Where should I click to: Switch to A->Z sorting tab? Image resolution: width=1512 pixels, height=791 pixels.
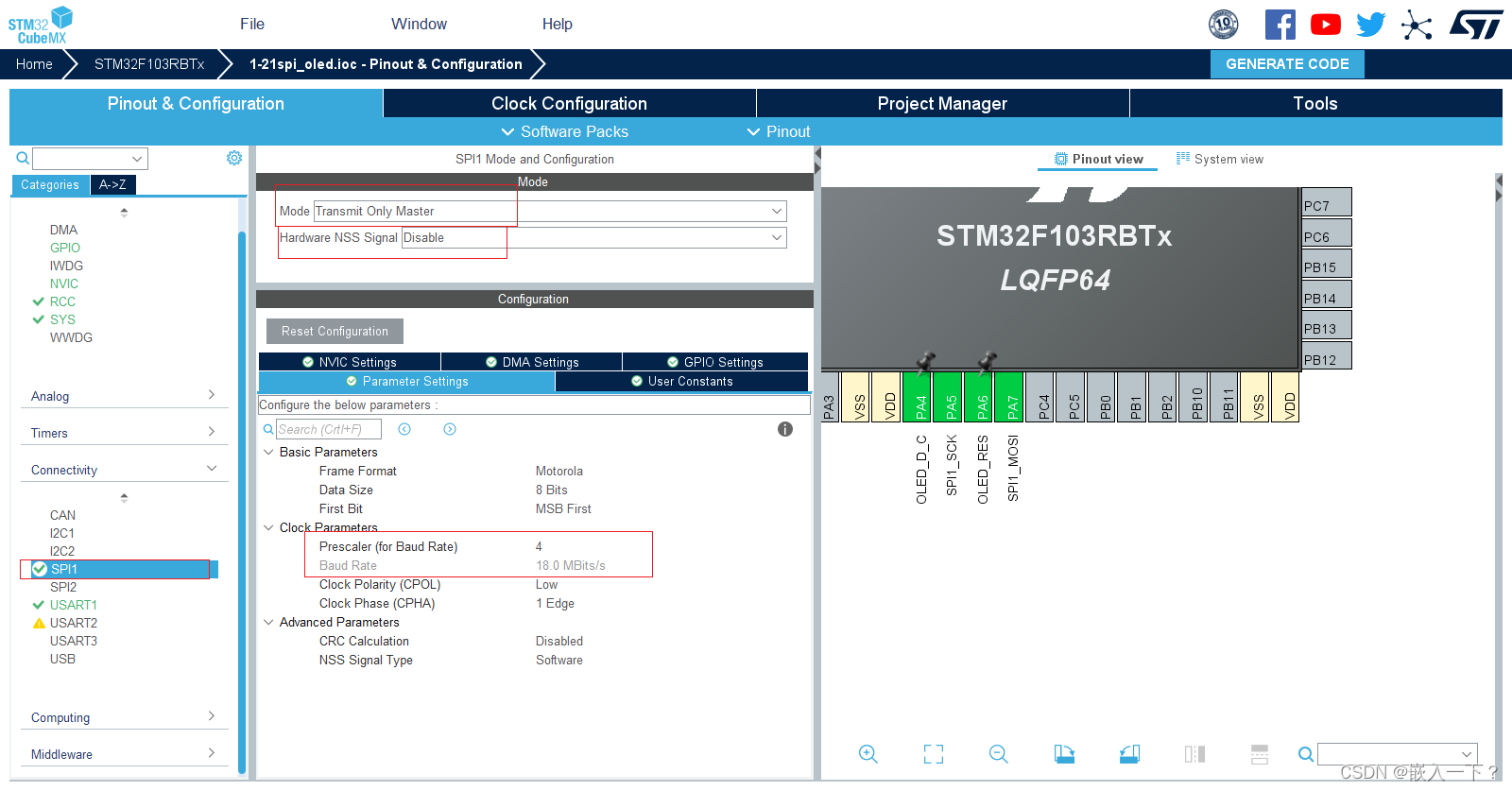112,184
